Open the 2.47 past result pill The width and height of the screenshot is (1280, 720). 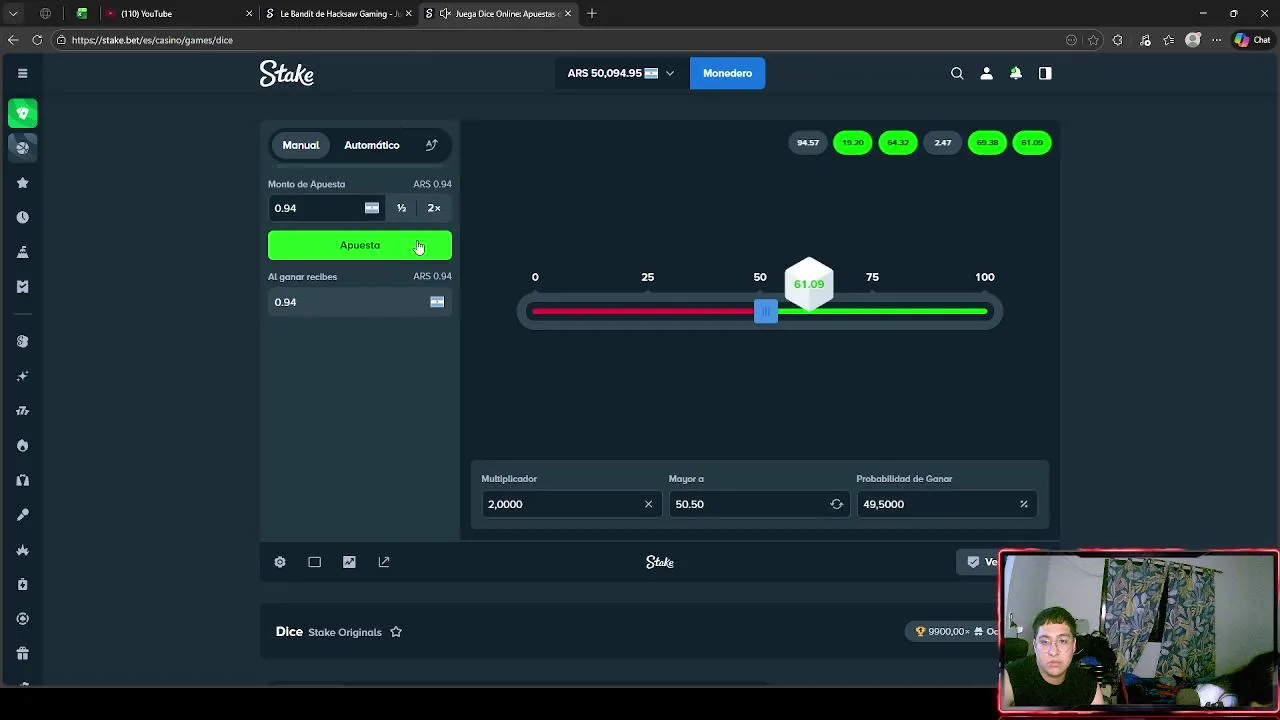pyautogui.click(x=942, y=143)
